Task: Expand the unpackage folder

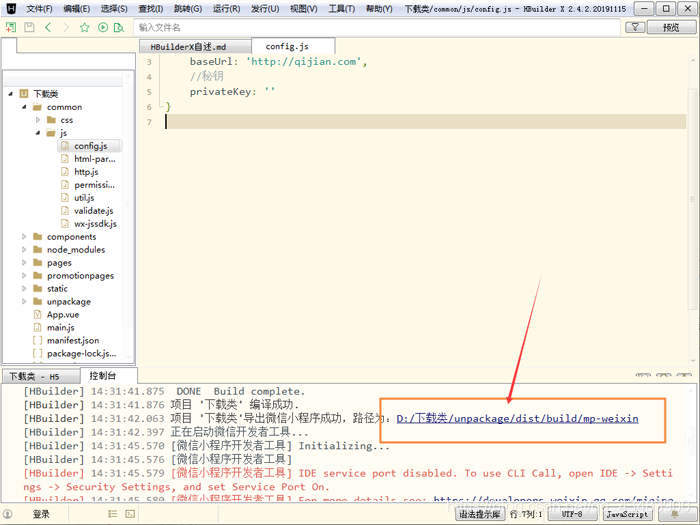Action: point(24,301)
